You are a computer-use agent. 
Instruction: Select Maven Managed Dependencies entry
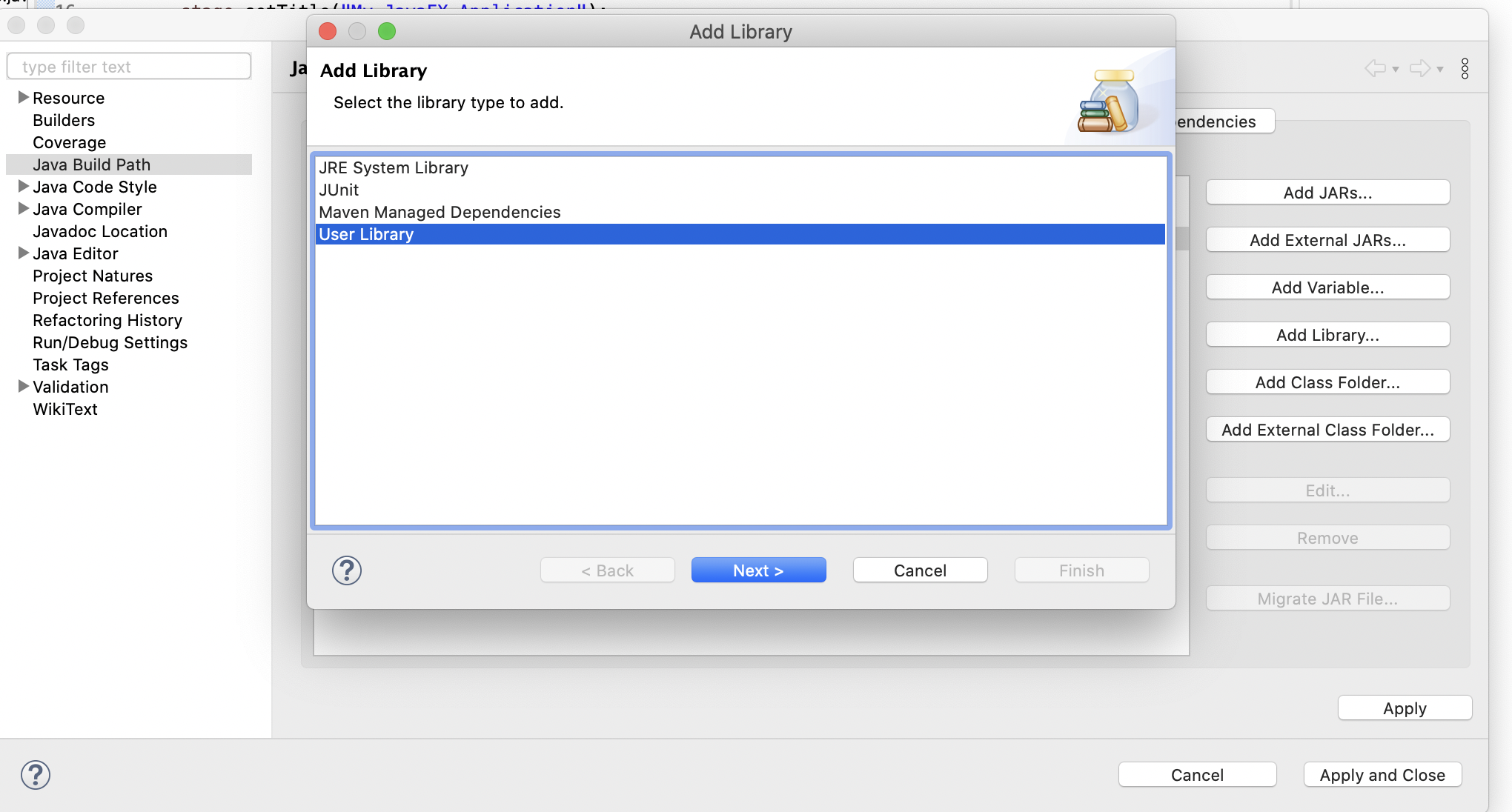[440, 212]
